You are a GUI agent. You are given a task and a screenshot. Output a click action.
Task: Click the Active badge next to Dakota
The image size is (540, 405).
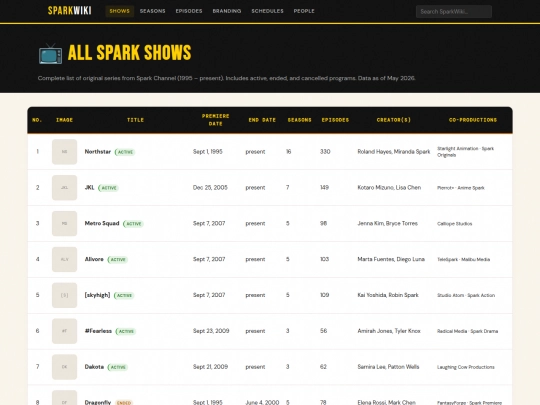point(118,367)
